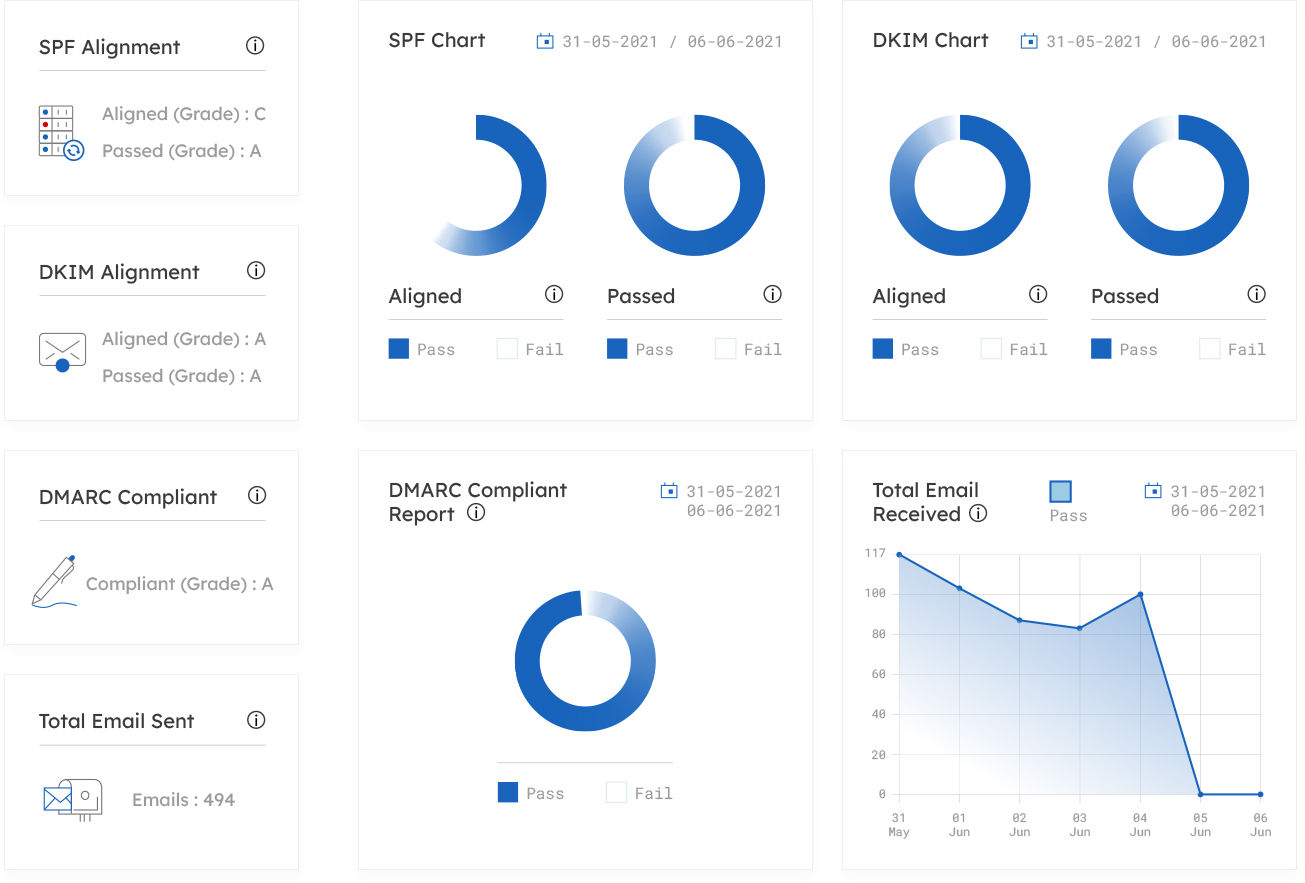Image resolution: width=1305 pixels, height=883 pixels.
Task: Click the SPF Chart heading
Action: click(437, 40)
